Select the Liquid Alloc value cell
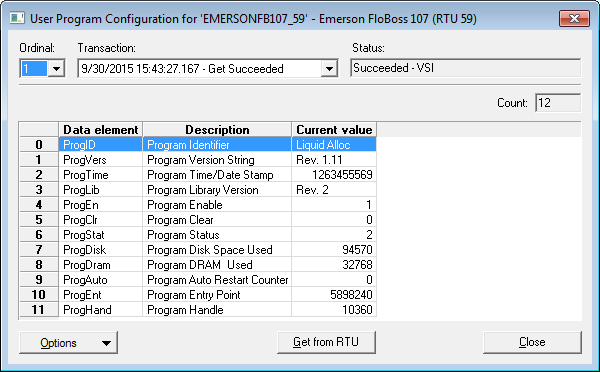The width and height of the screenshot is (600, 372). (x=334, y=145)
